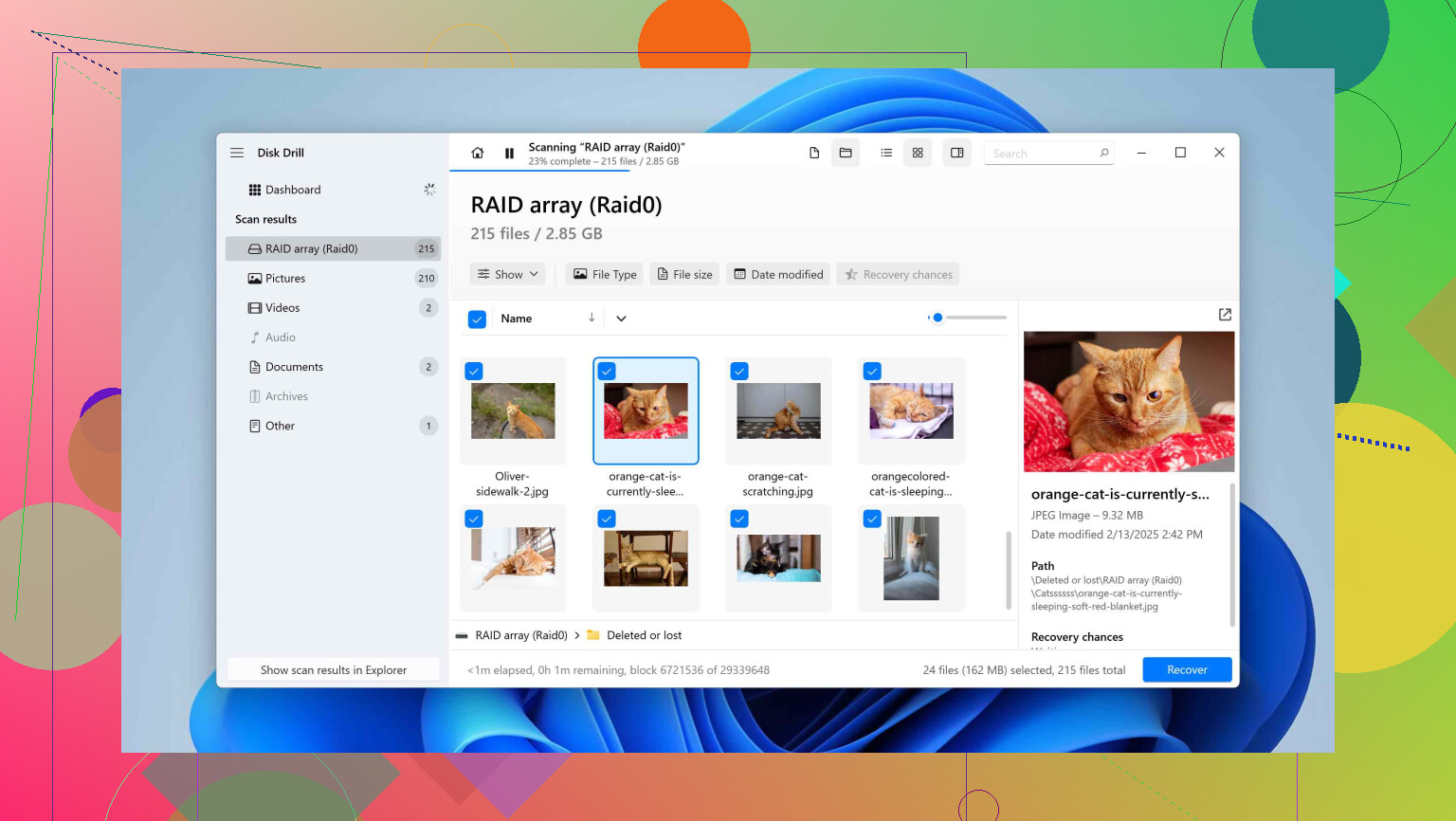Expand the Show filter dropdown
Viewport: 1456px width, 821px height.
tap(508, 275)
